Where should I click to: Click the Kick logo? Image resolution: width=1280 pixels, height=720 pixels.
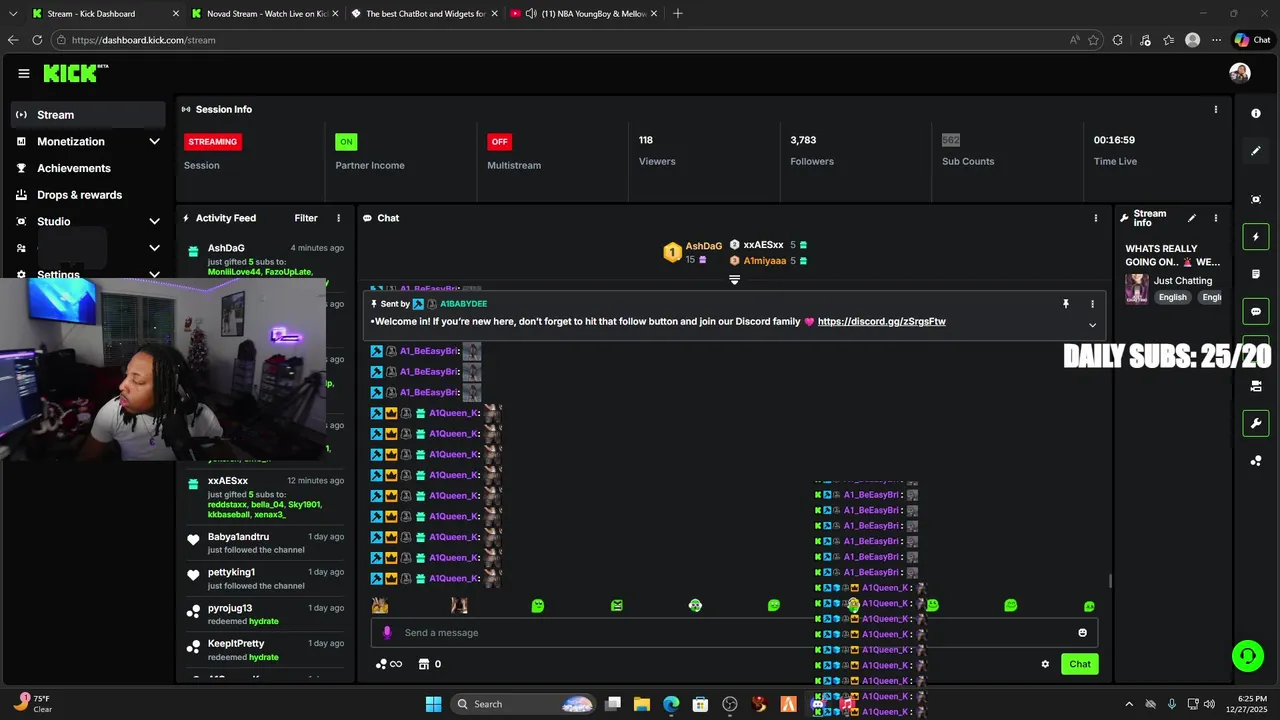[x=75, y=73]
